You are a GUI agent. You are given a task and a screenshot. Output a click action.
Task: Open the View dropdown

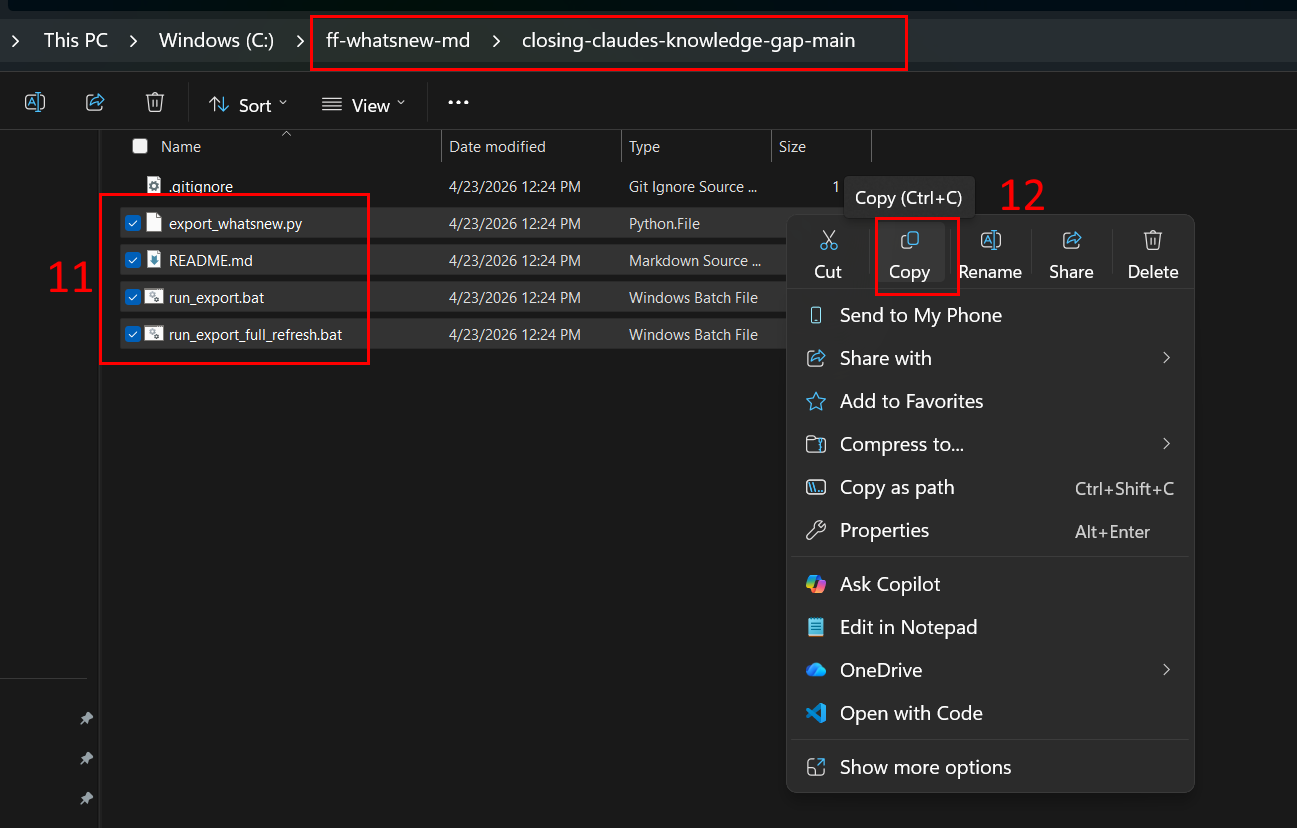[x=363, y=104]
